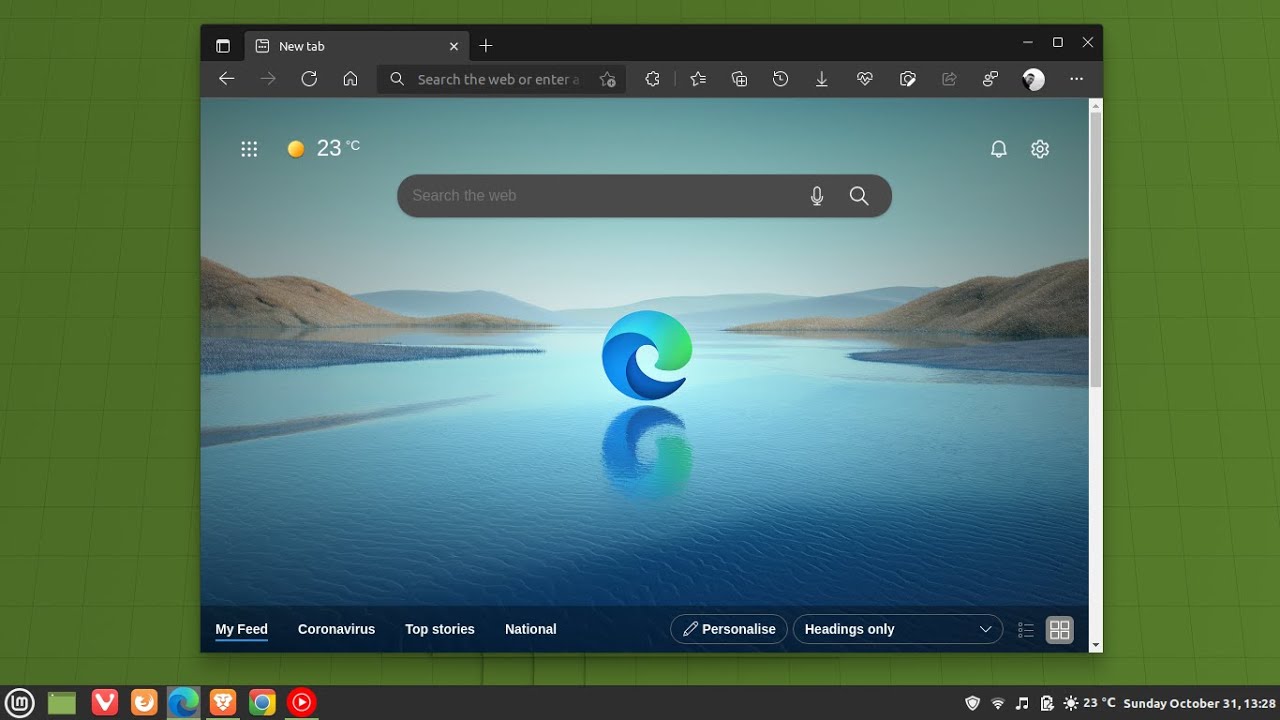1280x720 pixels.
Task: Expand the Headings only dropdown
Action: tap(898, 629)
